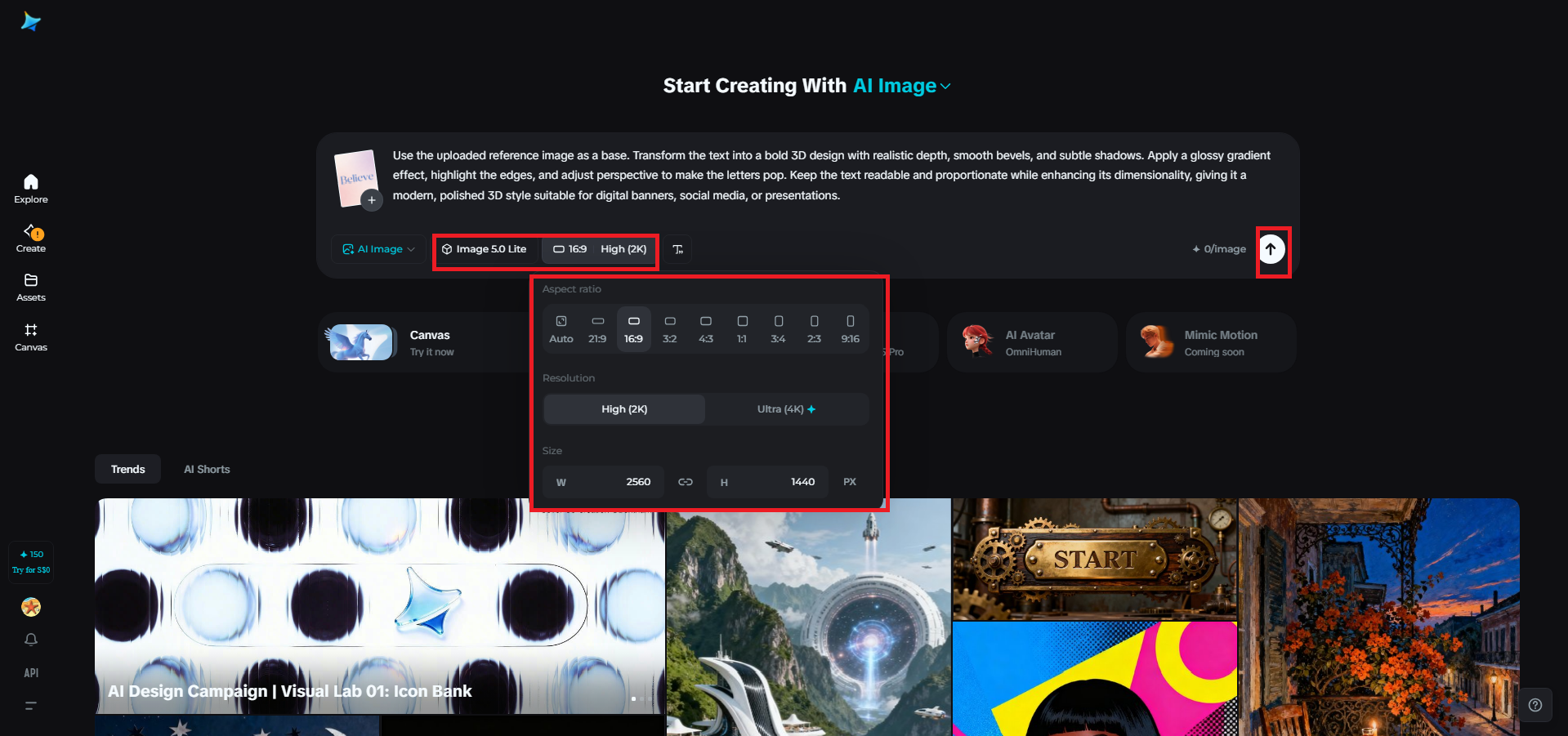The height and width of the screenshot is (736, 1568).
Task: Expand the AI Image mode dropdown
Action: 378,249
